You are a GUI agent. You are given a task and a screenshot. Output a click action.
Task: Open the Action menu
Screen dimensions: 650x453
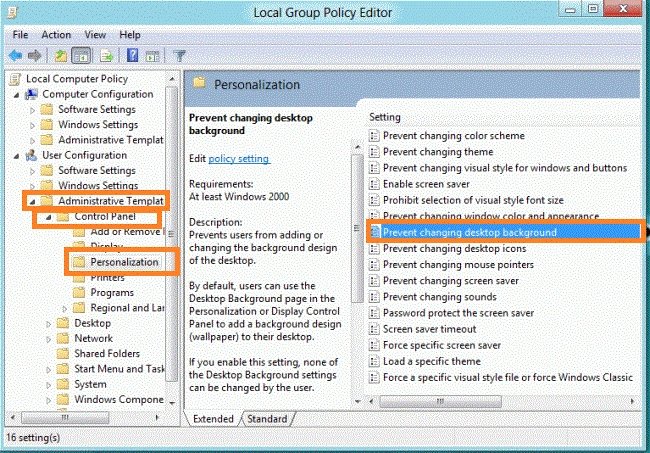pos(56,35)
